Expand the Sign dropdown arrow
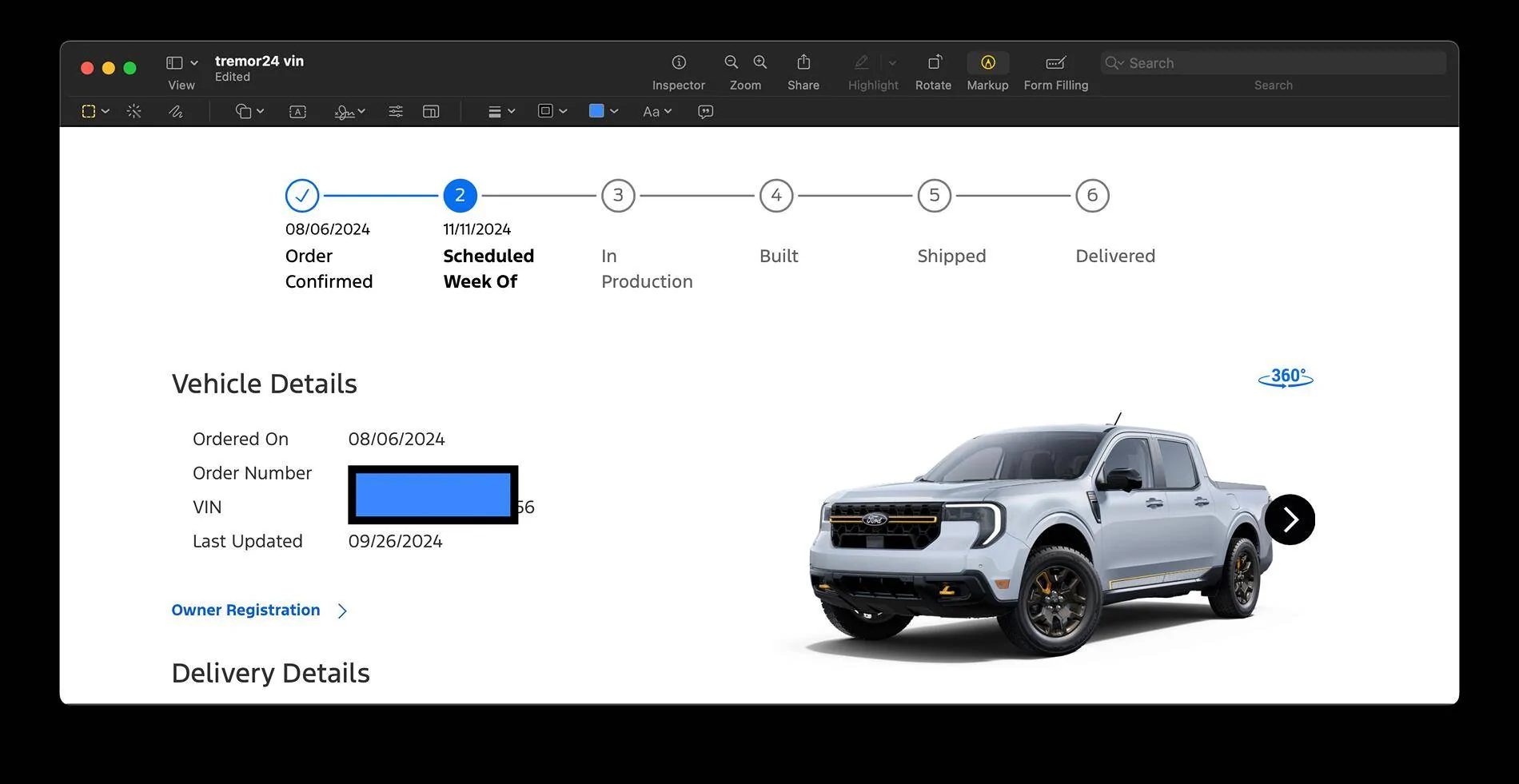 (x=361, y=112)
